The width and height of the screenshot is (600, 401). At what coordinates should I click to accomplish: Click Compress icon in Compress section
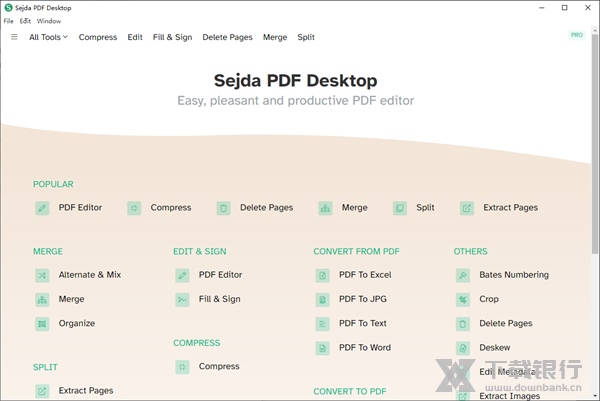click(182, 367)
